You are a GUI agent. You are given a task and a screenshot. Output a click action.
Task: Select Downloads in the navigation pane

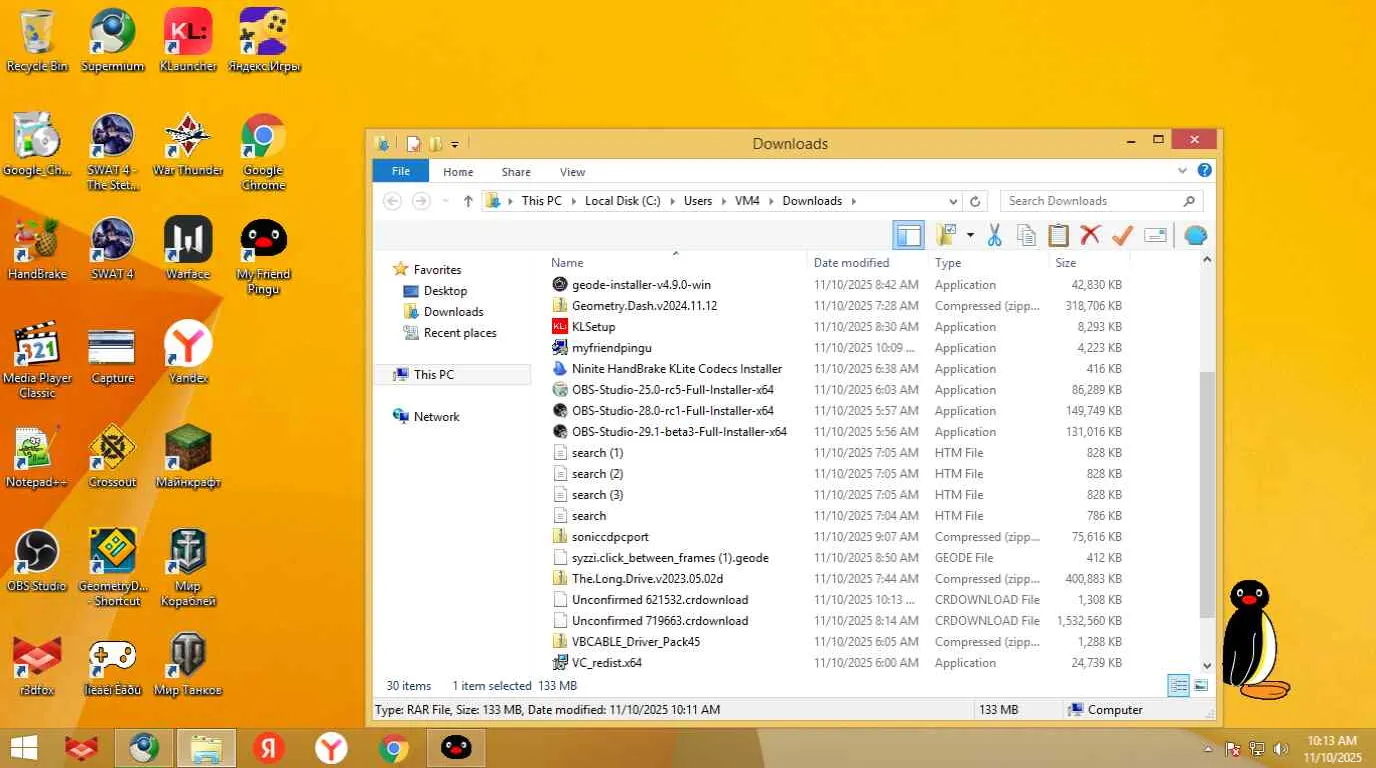coord(453,312)
